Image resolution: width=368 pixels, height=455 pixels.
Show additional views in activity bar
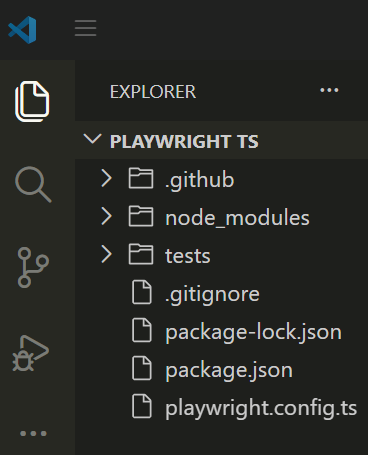click(33, 433)
